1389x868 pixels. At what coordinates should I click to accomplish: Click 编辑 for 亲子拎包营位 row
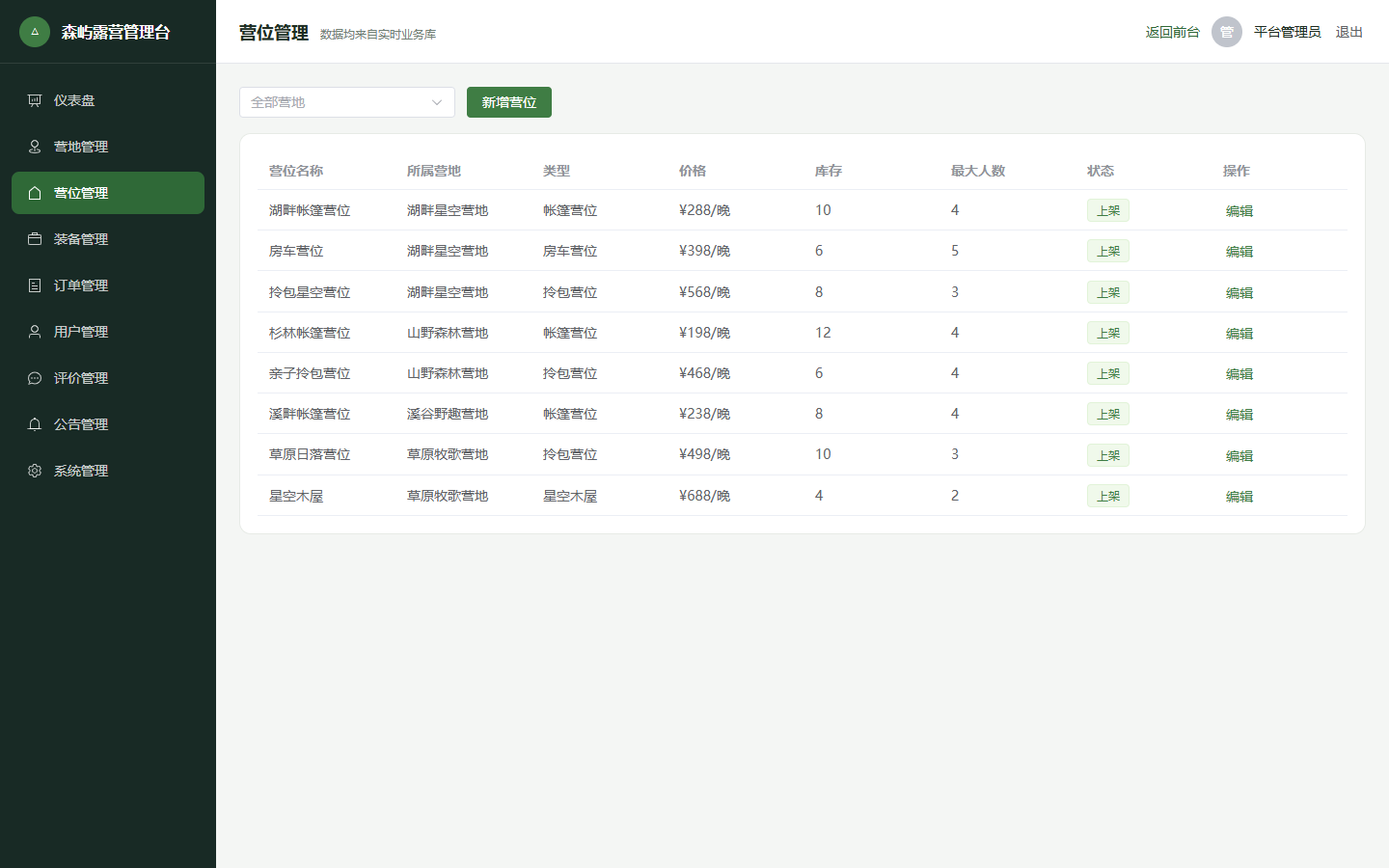click(x=1239, y=374)
